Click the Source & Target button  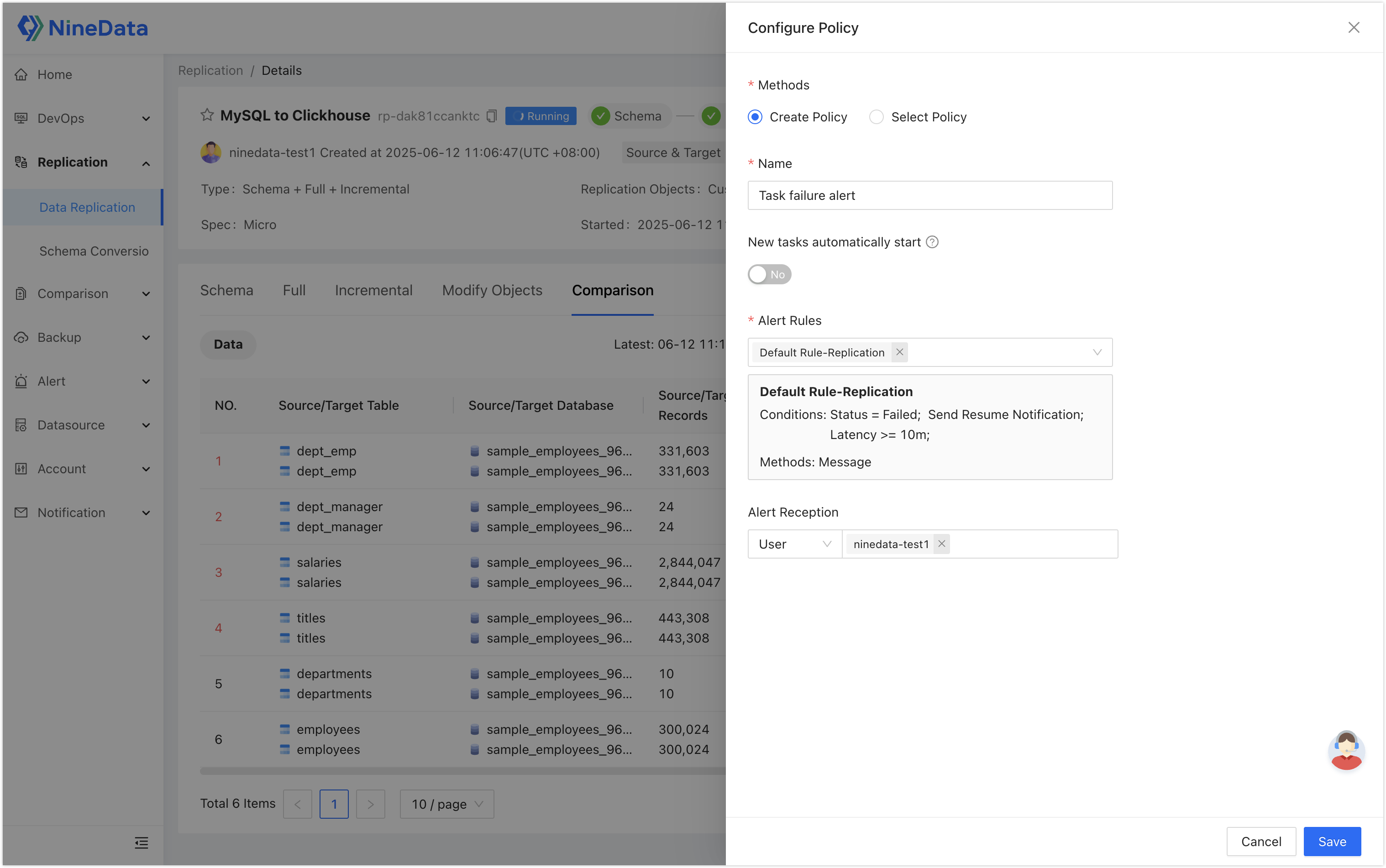point(673,153)
